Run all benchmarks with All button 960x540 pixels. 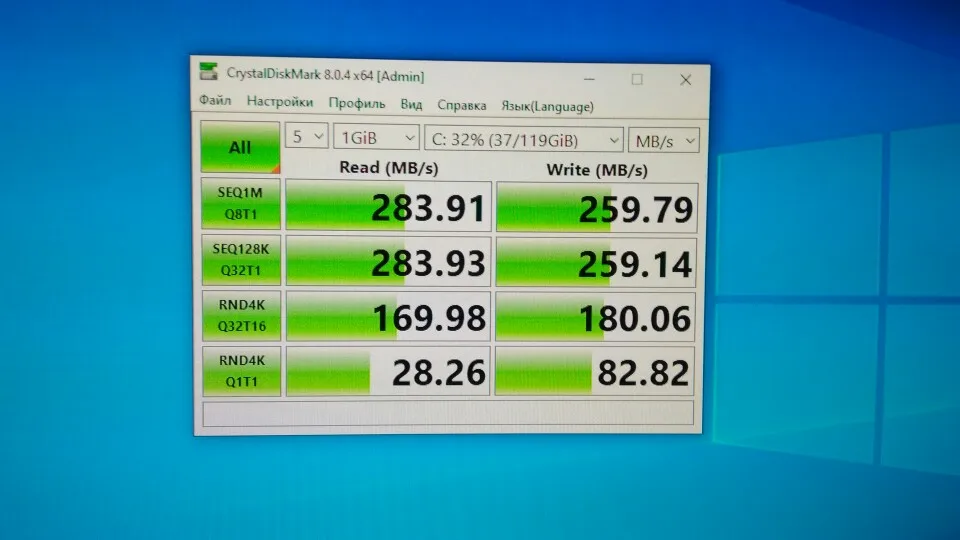[x=240, y=147]
